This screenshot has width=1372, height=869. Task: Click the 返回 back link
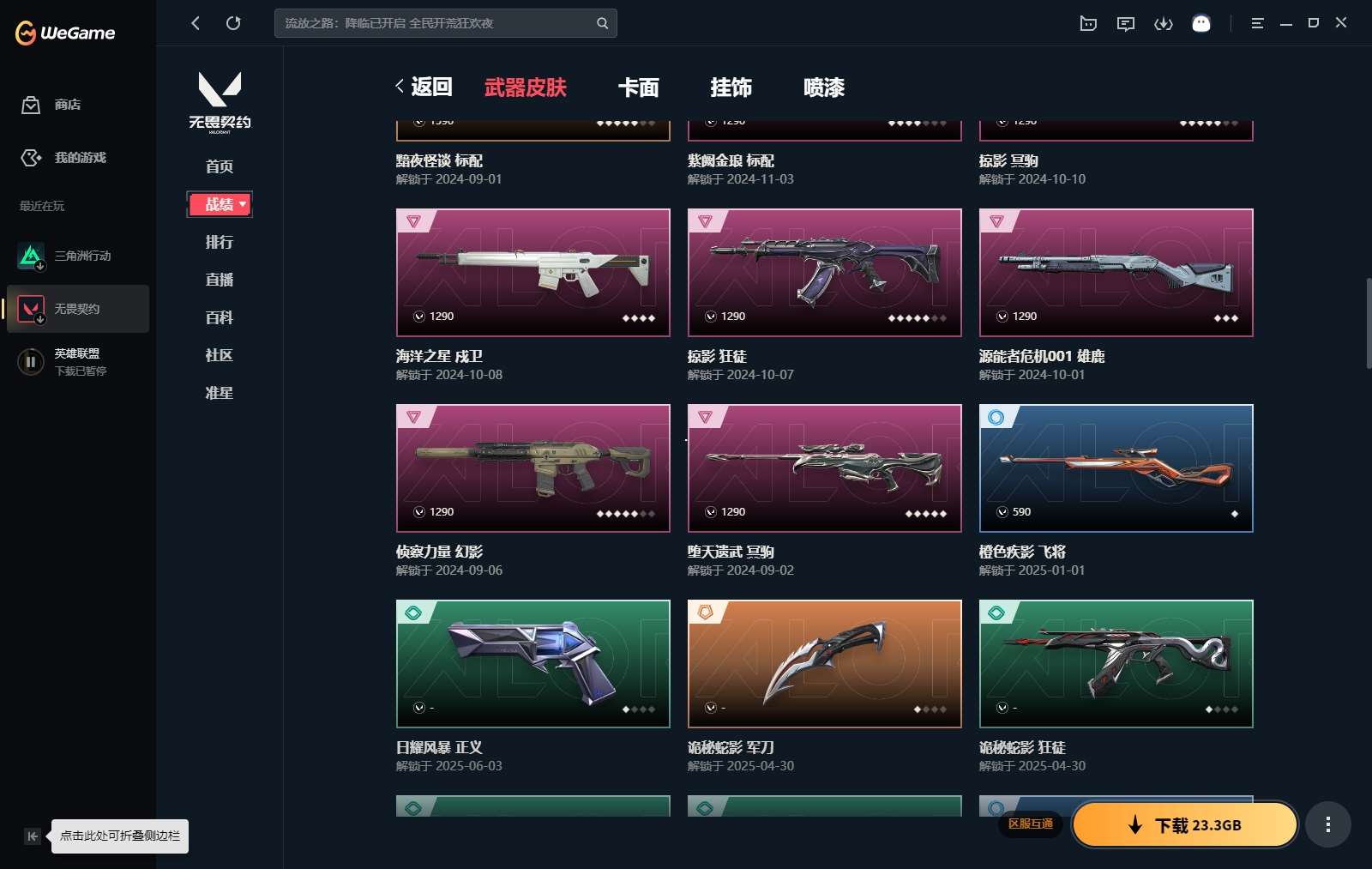coord(424,87)
